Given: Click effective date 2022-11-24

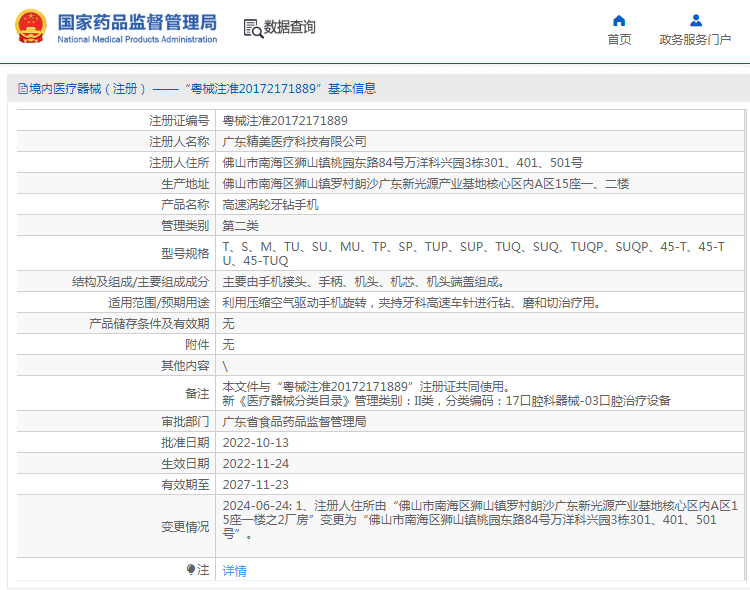Looking at the screenshot, I should [255, 464].
